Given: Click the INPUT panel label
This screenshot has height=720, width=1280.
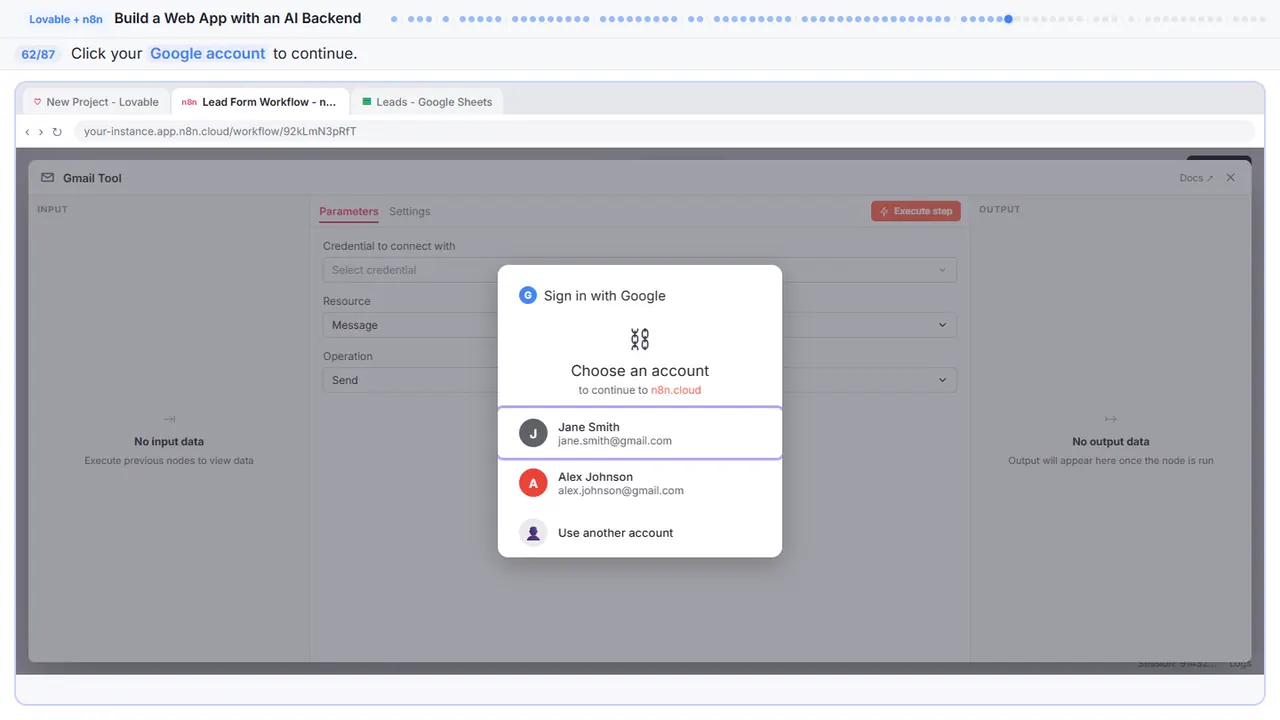Looking at the screenshot, I should tap(52, 209).
